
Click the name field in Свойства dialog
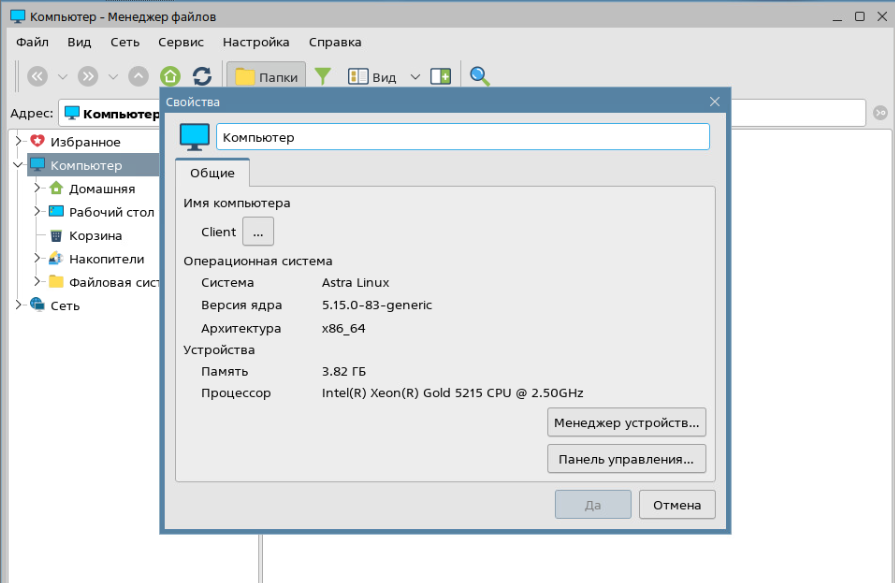coord(463,137)
